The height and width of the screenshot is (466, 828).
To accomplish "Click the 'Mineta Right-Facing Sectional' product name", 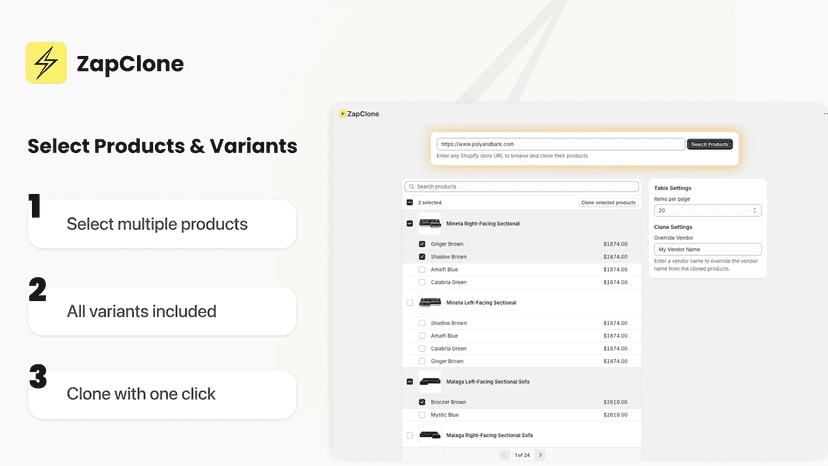I will [483, 223].
